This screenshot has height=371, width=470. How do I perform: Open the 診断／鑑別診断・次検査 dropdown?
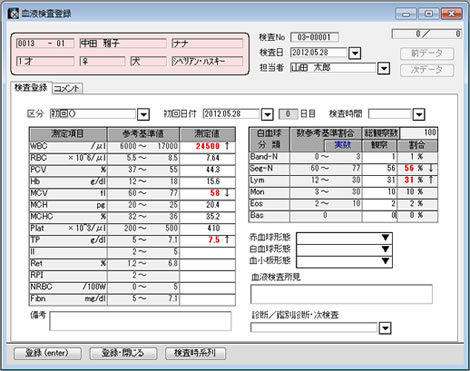[385, 328]
